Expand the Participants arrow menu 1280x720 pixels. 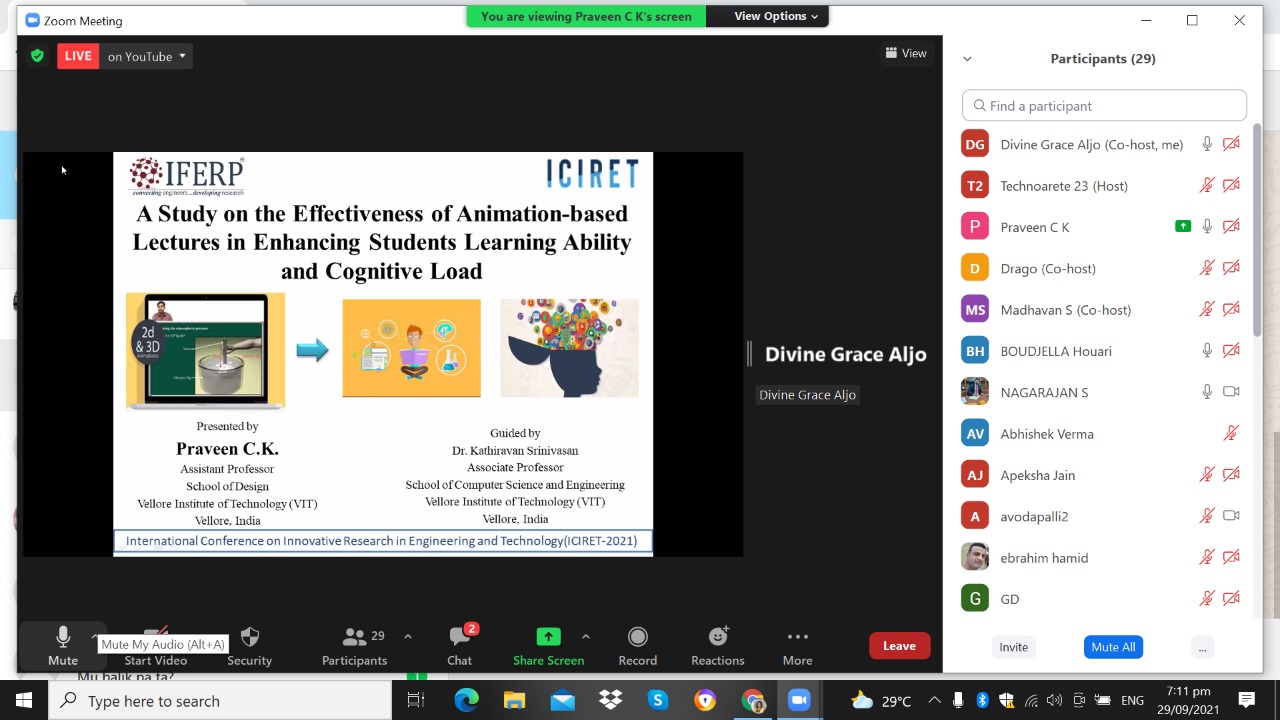coord(408,636)
